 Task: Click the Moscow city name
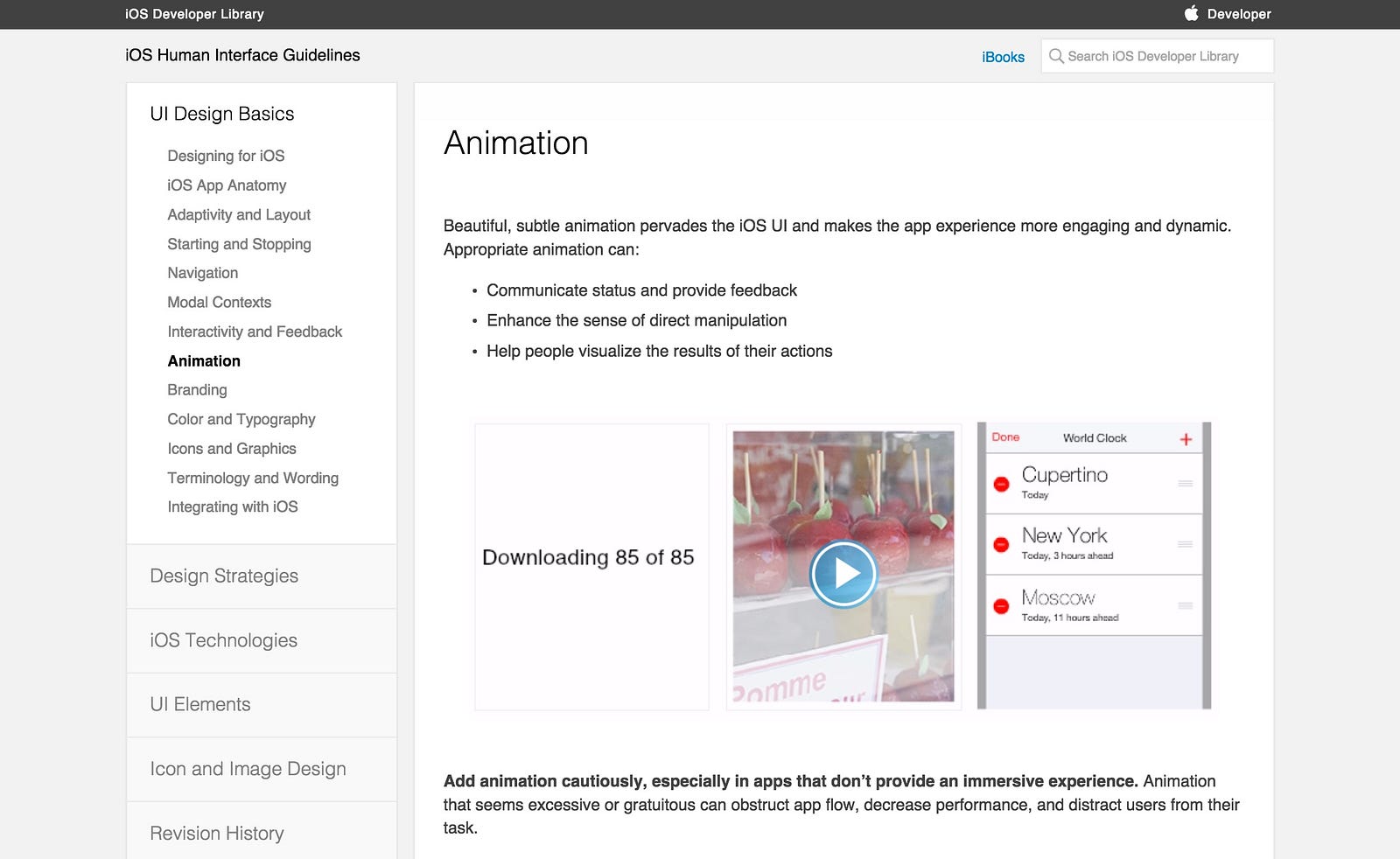[1058, 597]
